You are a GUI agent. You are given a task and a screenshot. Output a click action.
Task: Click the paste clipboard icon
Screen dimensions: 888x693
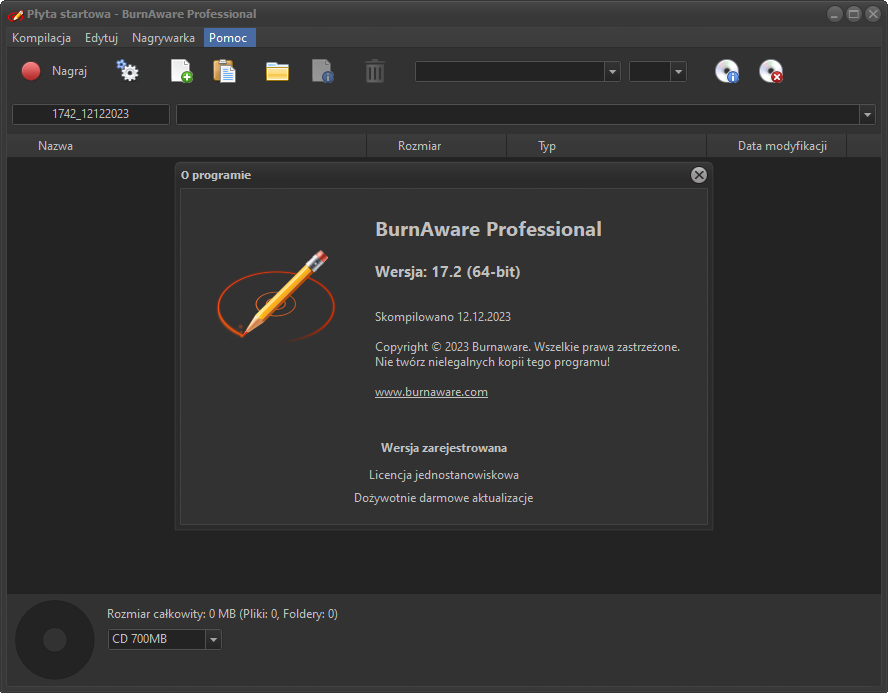point(224,71)
